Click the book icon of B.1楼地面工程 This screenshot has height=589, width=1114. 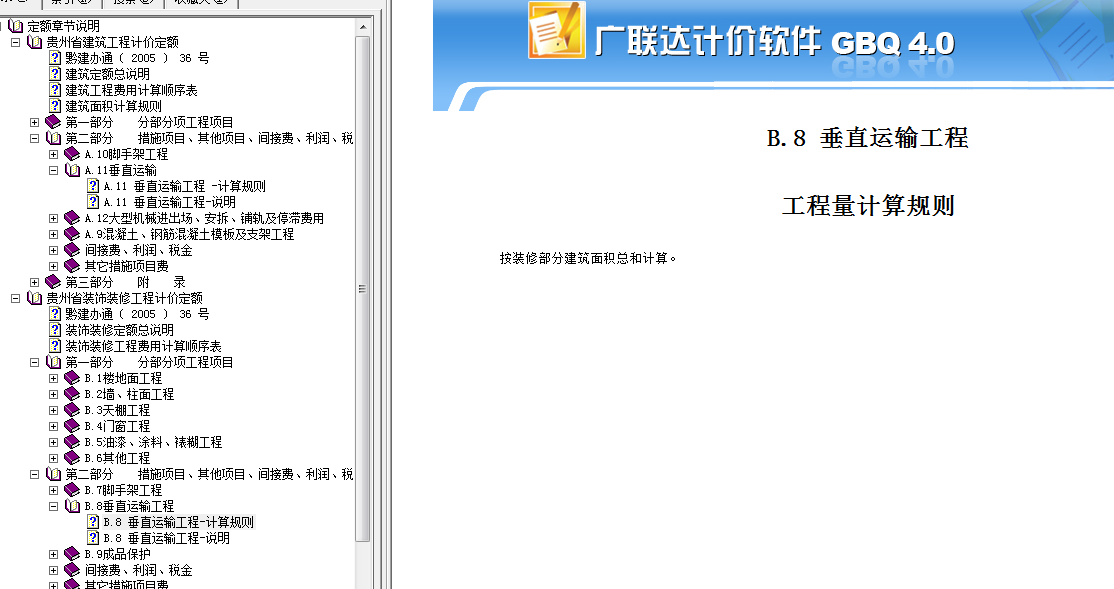tap(72, 378)
